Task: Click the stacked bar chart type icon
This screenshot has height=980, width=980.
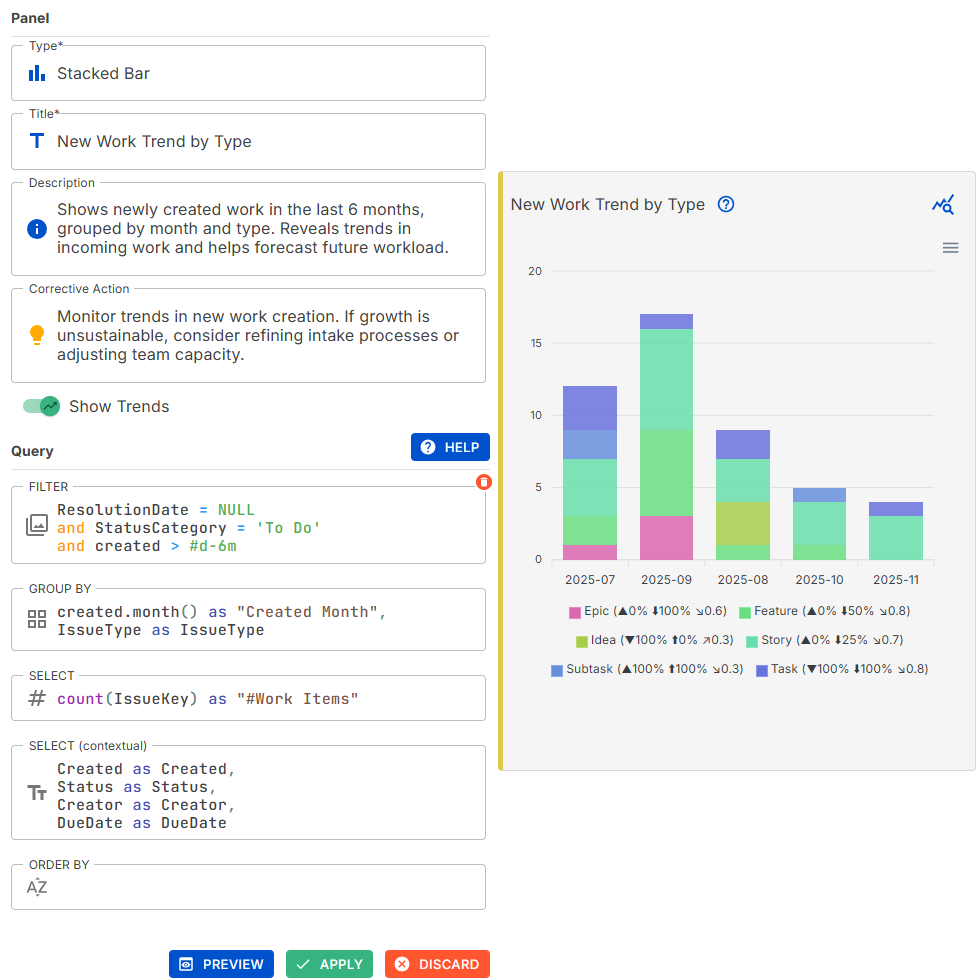Action: 37,73
